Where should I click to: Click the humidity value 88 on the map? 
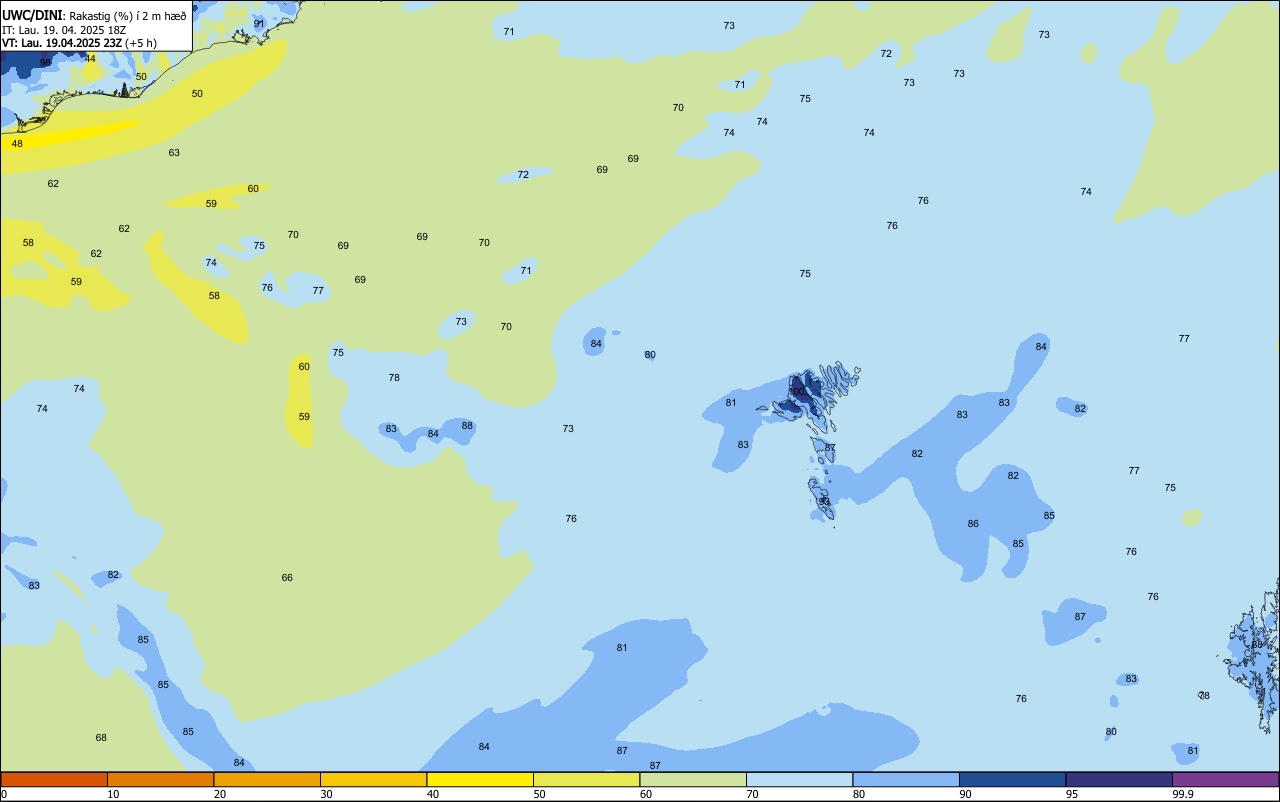pyautogui.click(x=467, y=426)
